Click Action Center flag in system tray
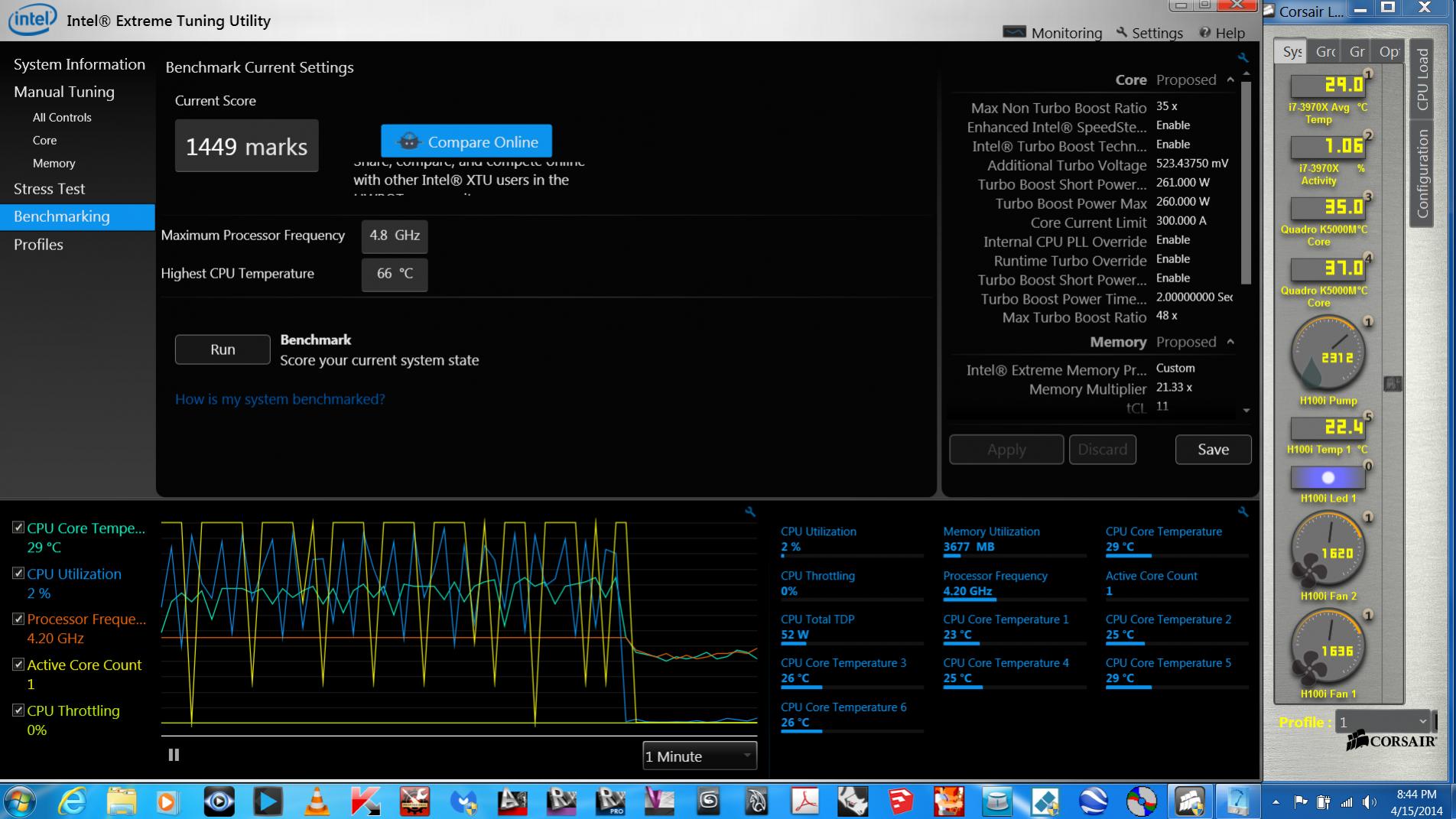The height and width of the screenshot is (819, 1456). [x=1301, y=802]
